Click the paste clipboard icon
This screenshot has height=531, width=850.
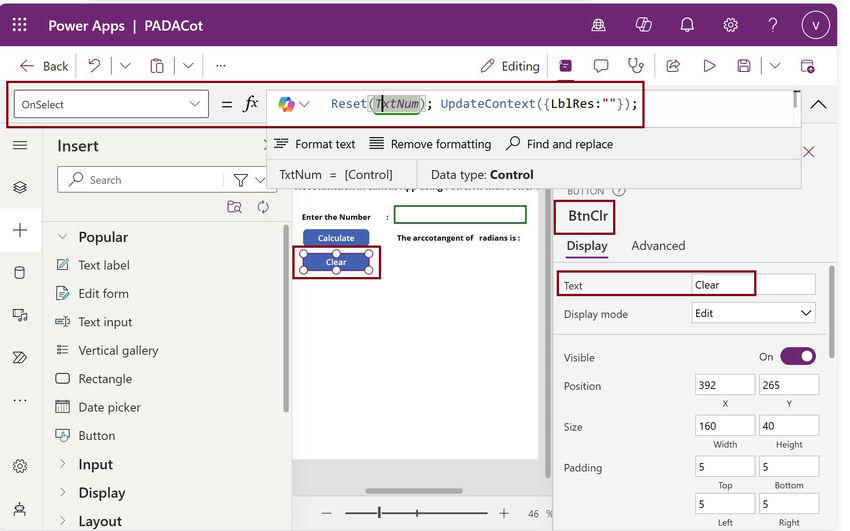click(x=157, y=66)
